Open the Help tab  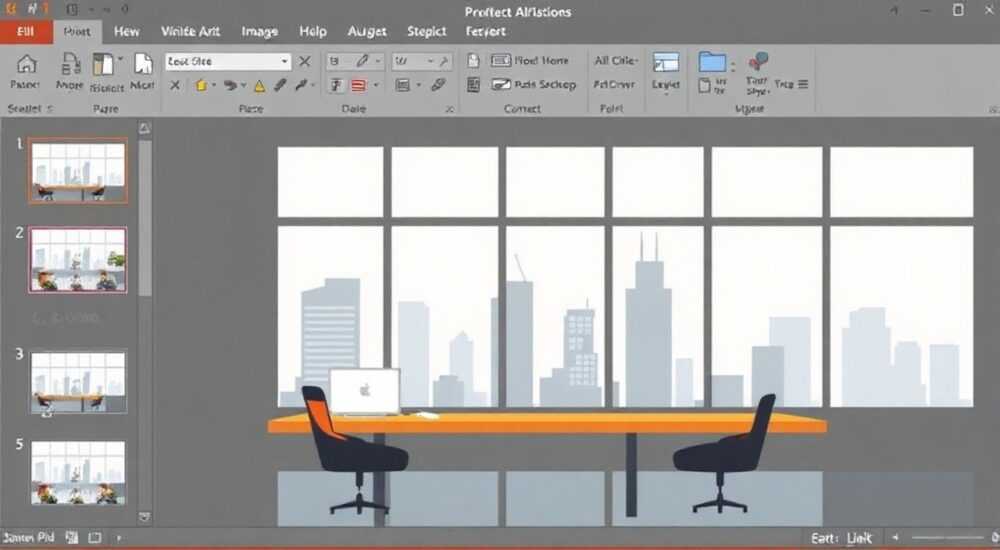[x=312, y=31]
